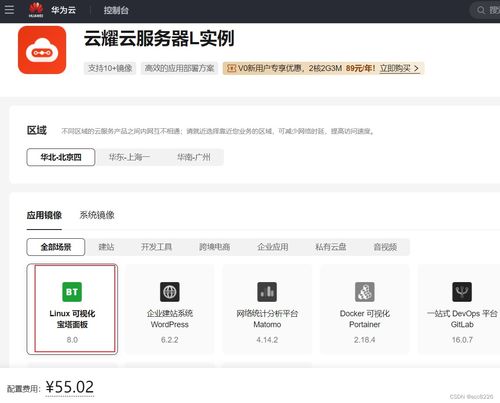Click the green BT 宝塔面板 icon
The width and height of the screenshot is (500, 403).
point(72,292)
